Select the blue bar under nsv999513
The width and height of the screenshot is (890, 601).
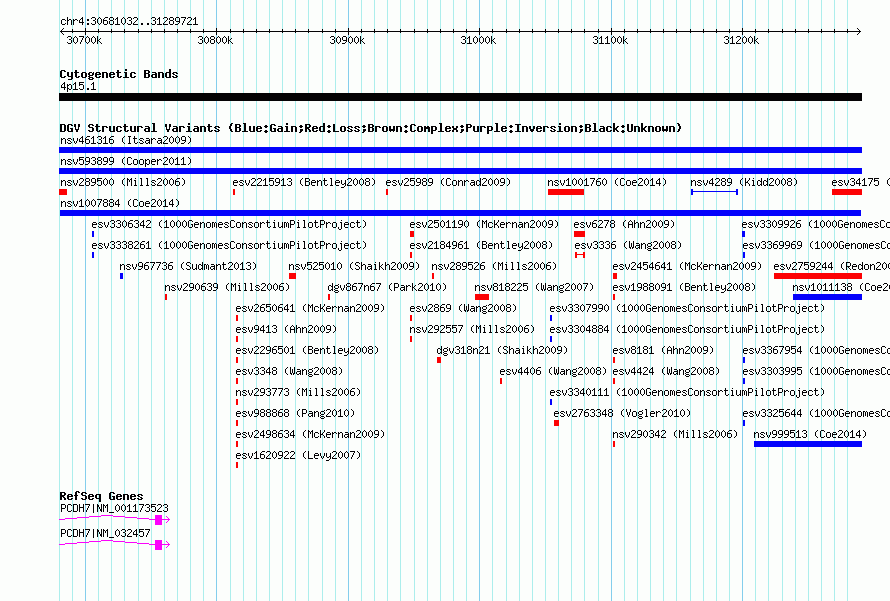[x=808, y=444]
